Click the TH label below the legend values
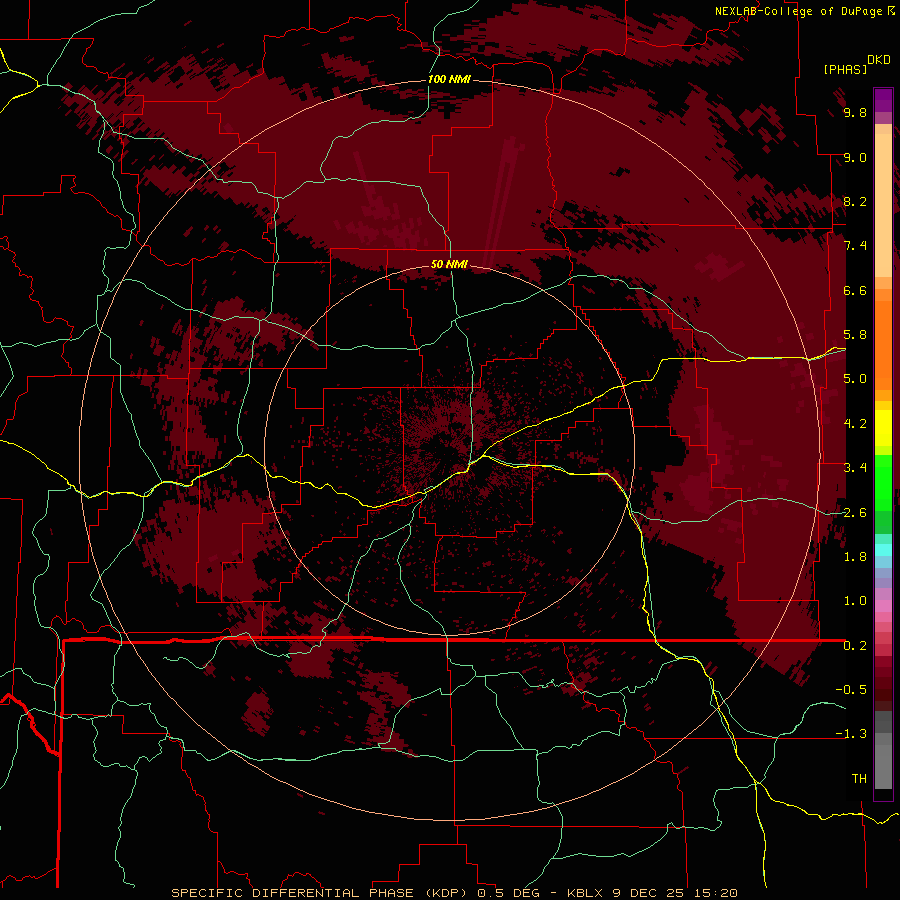 (859, 779)
